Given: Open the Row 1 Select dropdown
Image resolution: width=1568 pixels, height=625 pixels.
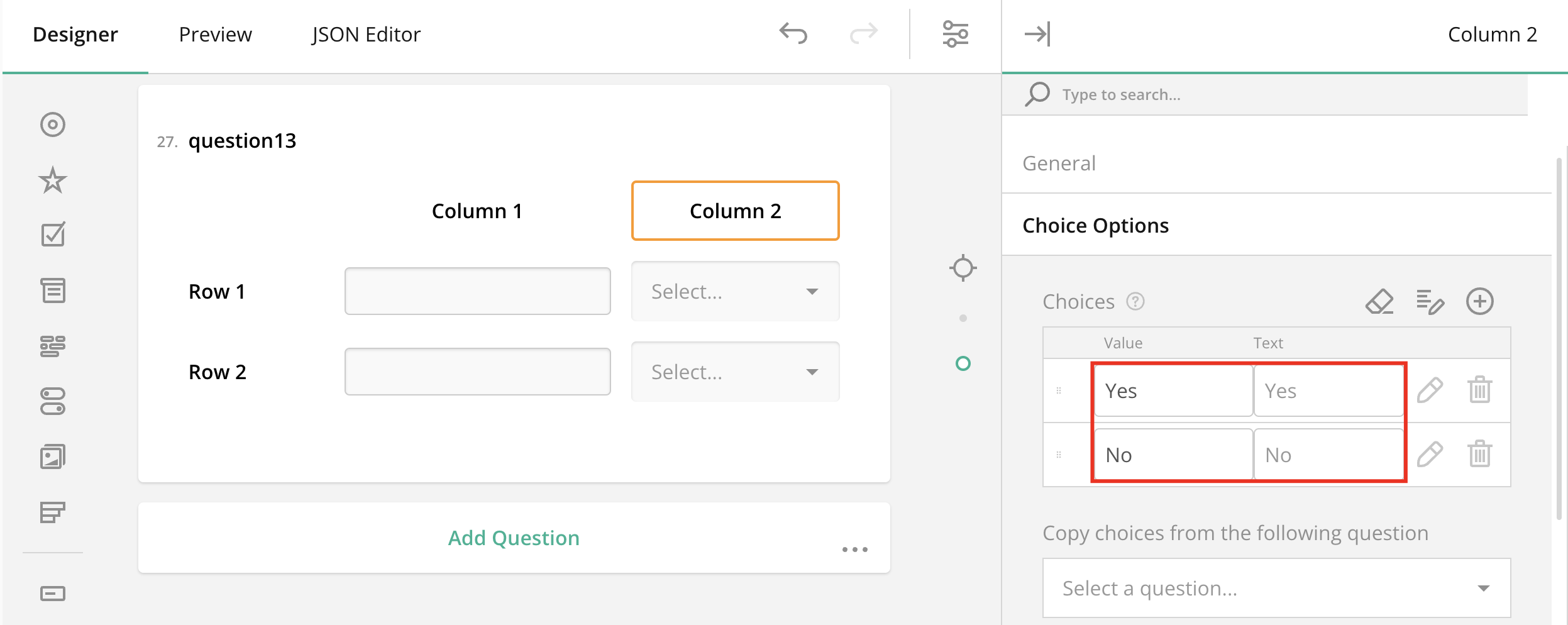Looking at the screenshot, I should (x=735, y=290).
